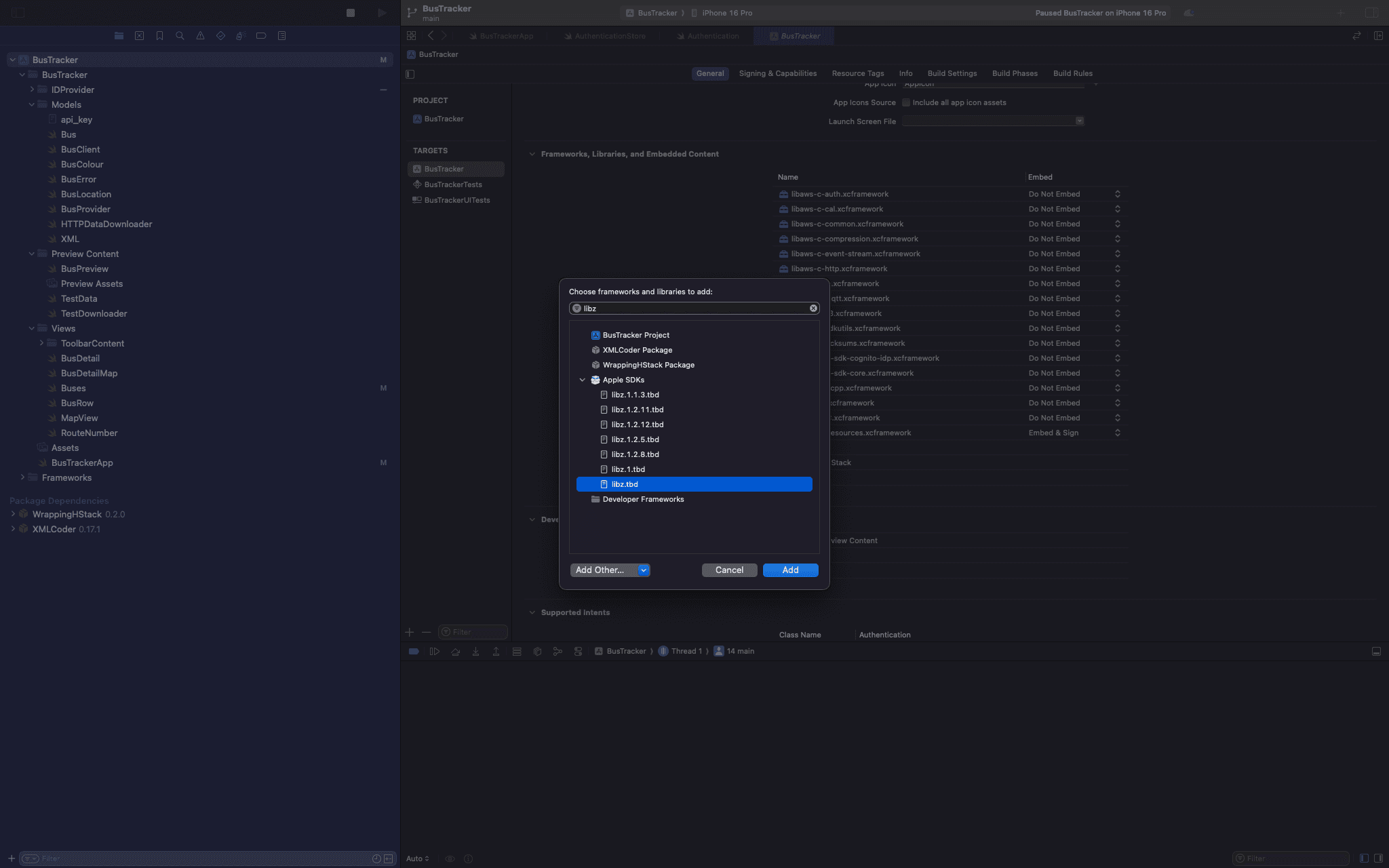Open the Add Other dropdown arrow
The image size is (1389, 868).
(x=644, y=570)
